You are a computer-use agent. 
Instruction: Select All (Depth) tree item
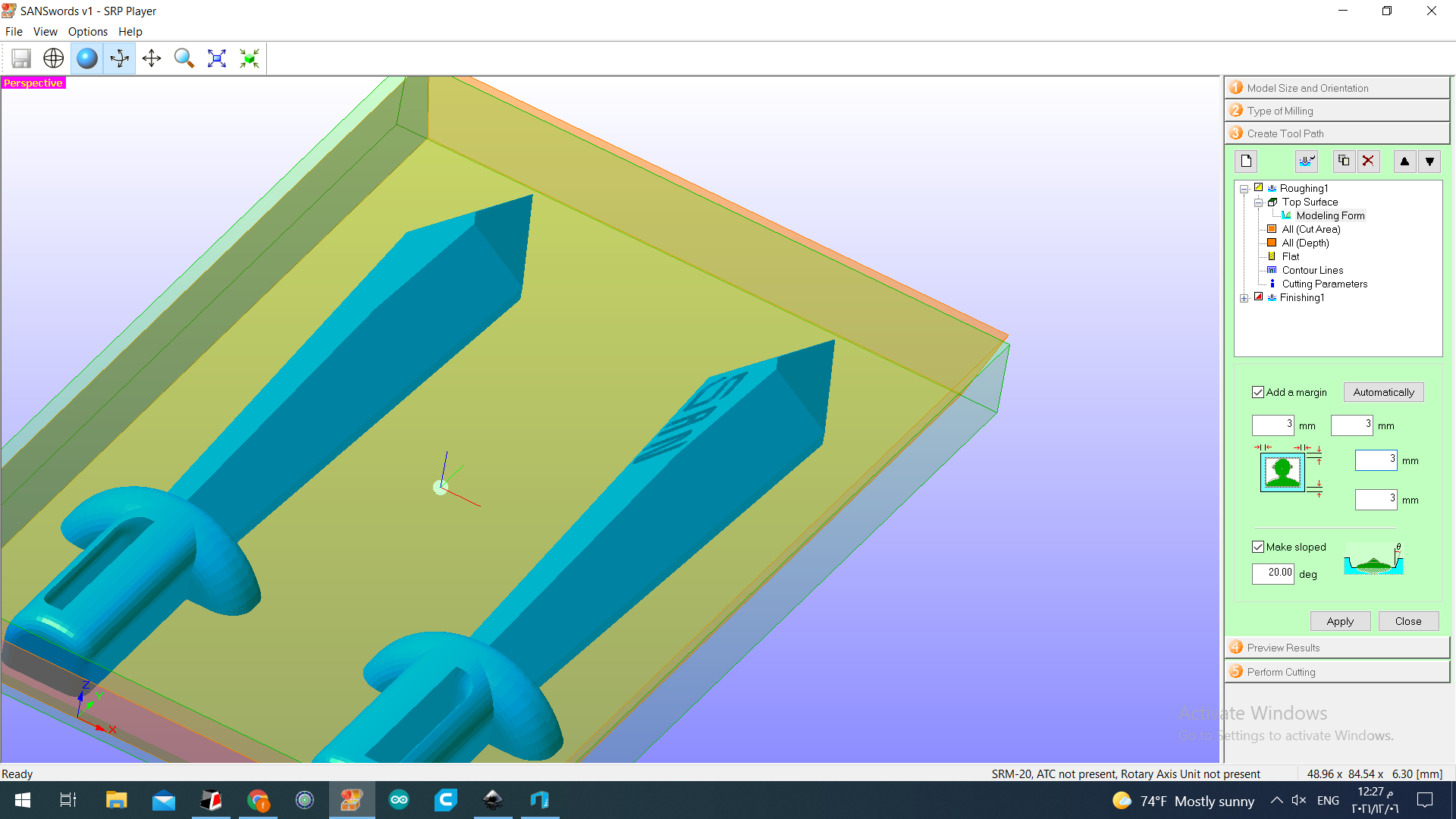(1305, 243)
